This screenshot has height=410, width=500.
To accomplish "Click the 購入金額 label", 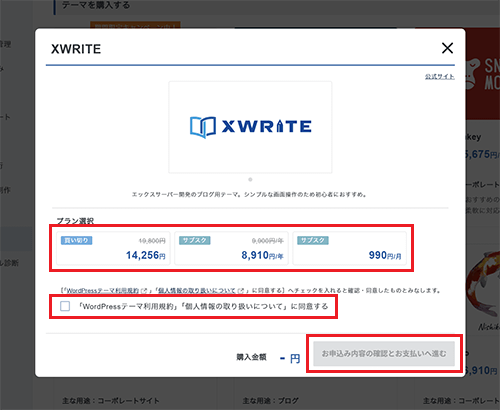I will click(251, 357).
